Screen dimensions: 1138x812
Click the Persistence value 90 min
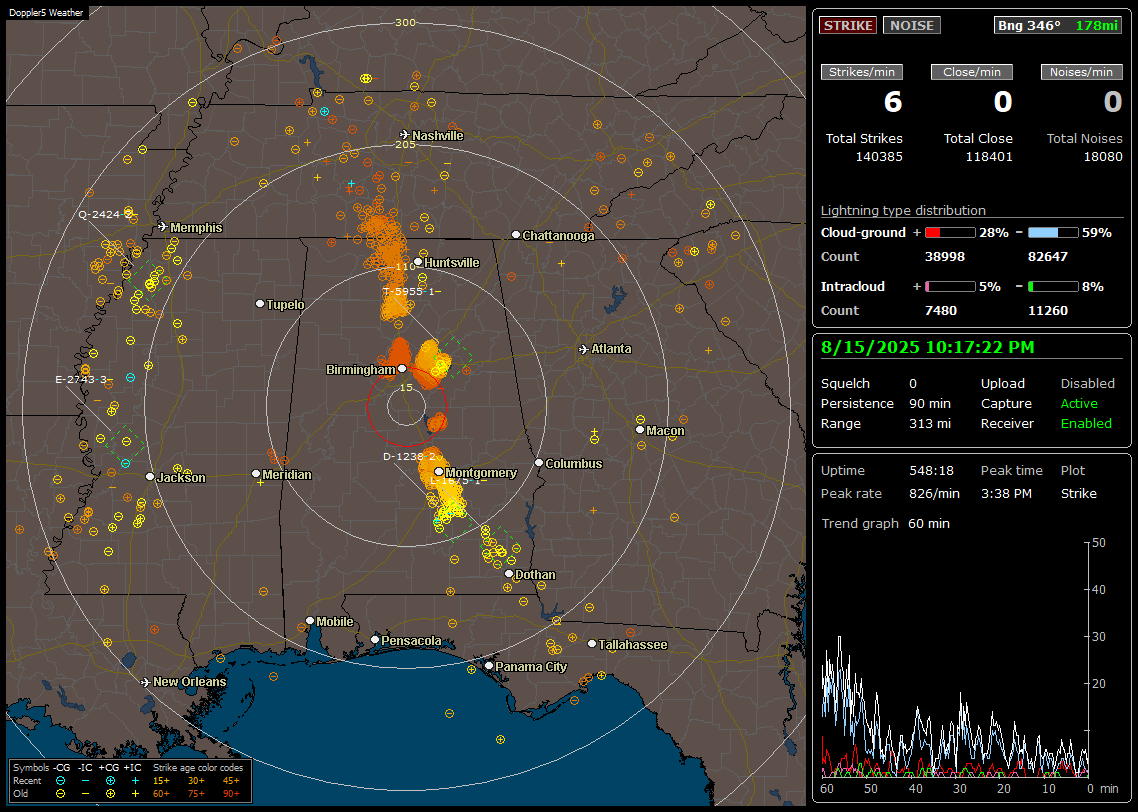[930, 403]
